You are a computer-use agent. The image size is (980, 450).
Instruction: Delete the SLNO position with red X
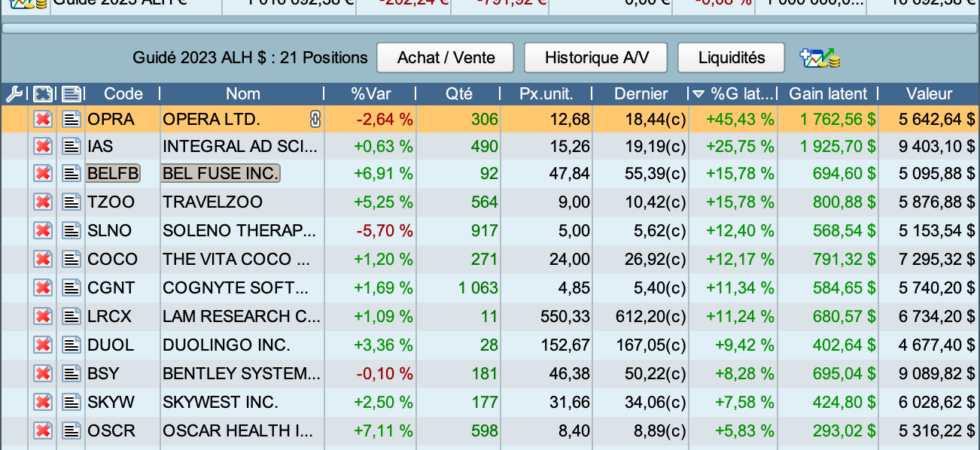pyautogui.click(x=42, y=231)
